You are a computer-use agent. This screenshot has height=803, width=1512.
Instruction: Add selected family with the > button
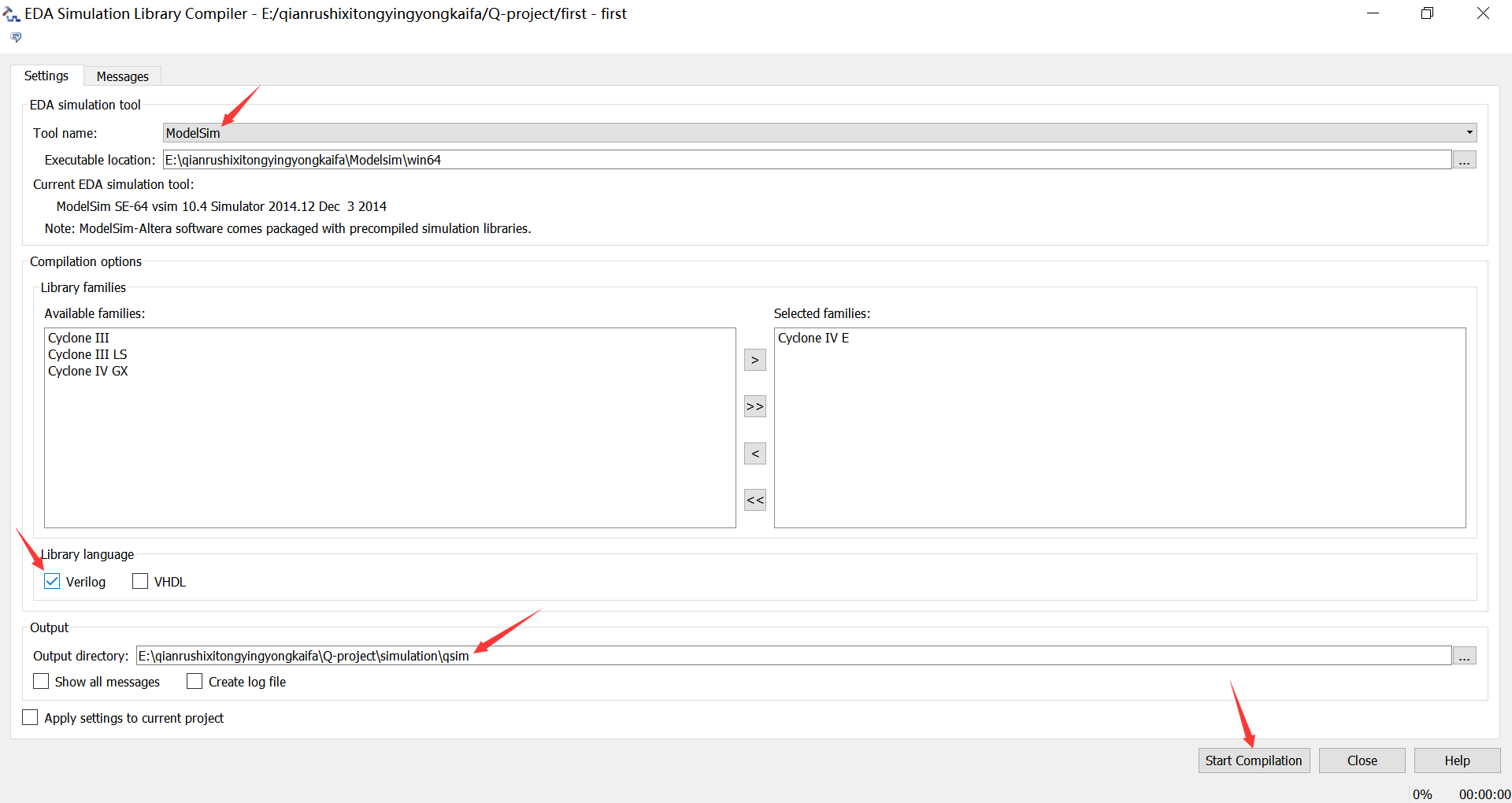click(x=755, y=360)
